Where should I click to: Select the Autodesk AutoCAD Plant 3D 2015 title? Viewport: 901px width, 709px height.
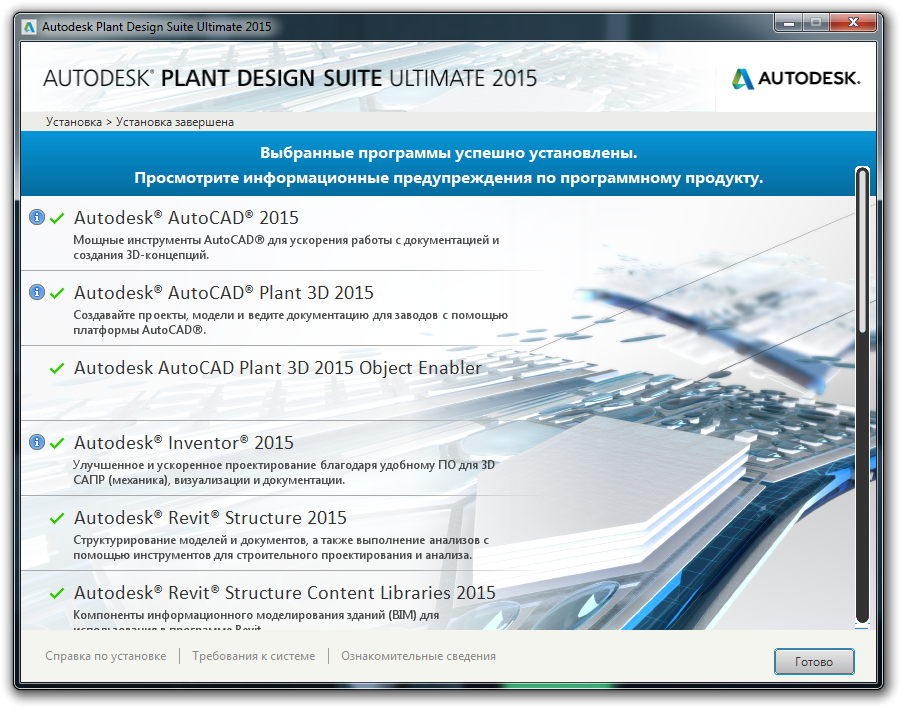click(224, 292)
